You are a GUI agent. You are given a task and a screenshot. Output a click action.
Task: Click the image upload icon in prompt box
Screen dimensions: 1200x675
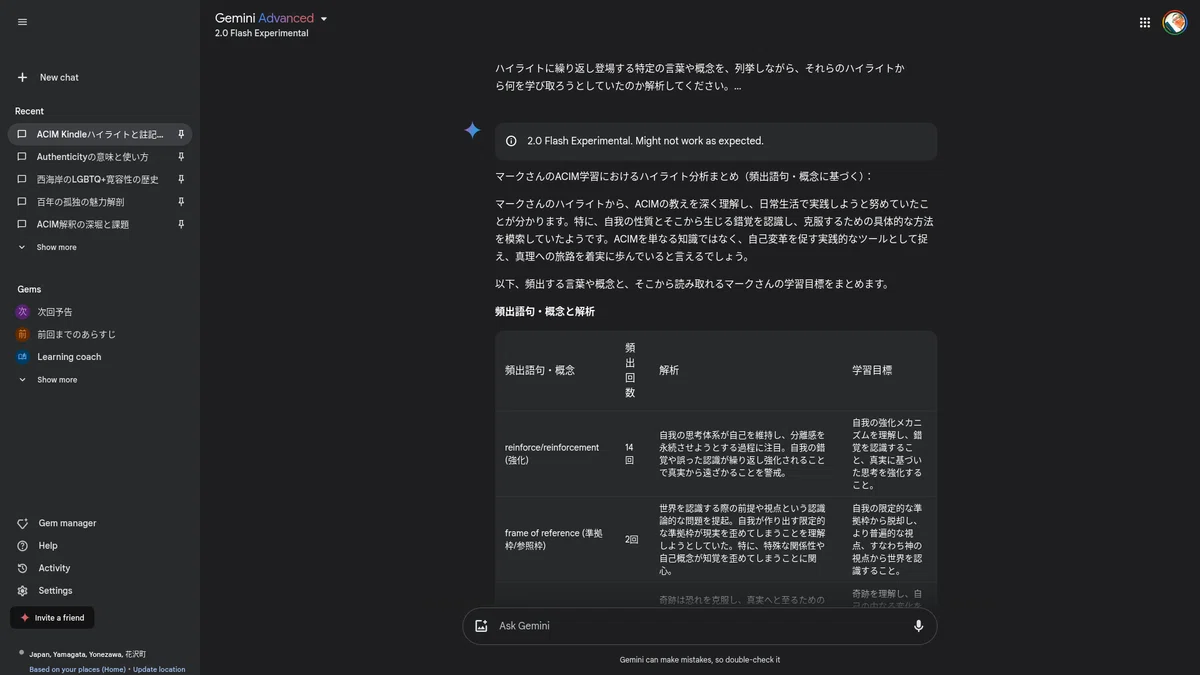click(x=481, y=626)
